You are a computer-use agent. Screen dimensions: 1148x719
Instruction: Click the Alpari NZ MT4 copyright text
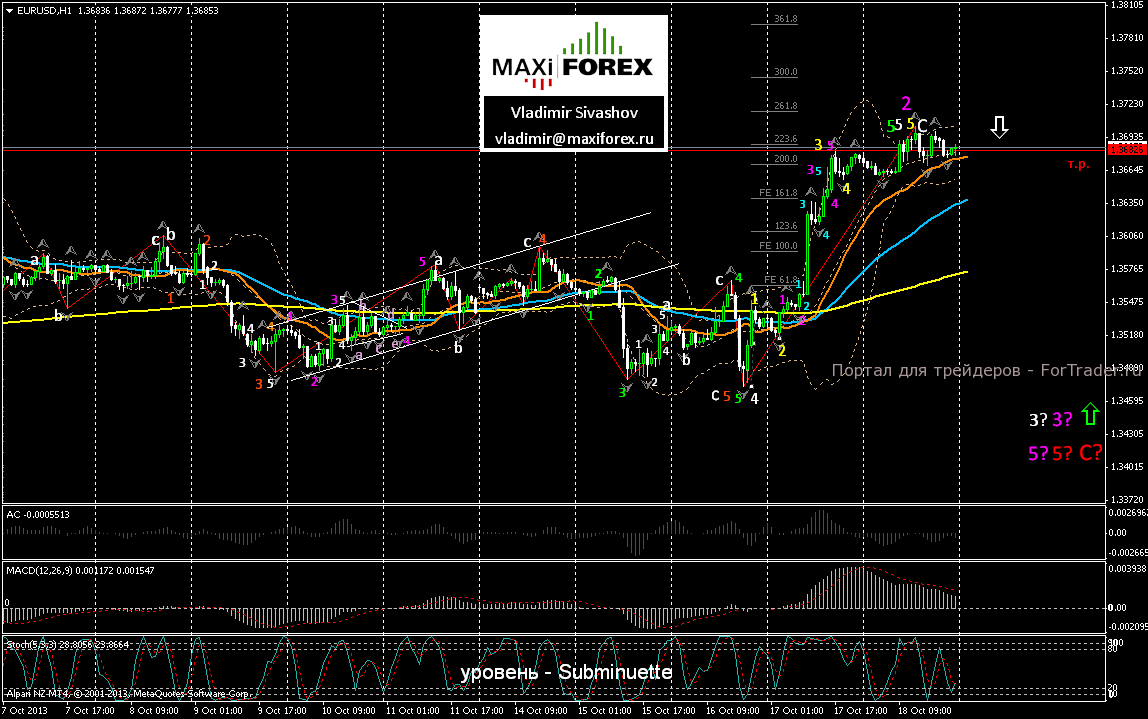coord(129,693)
